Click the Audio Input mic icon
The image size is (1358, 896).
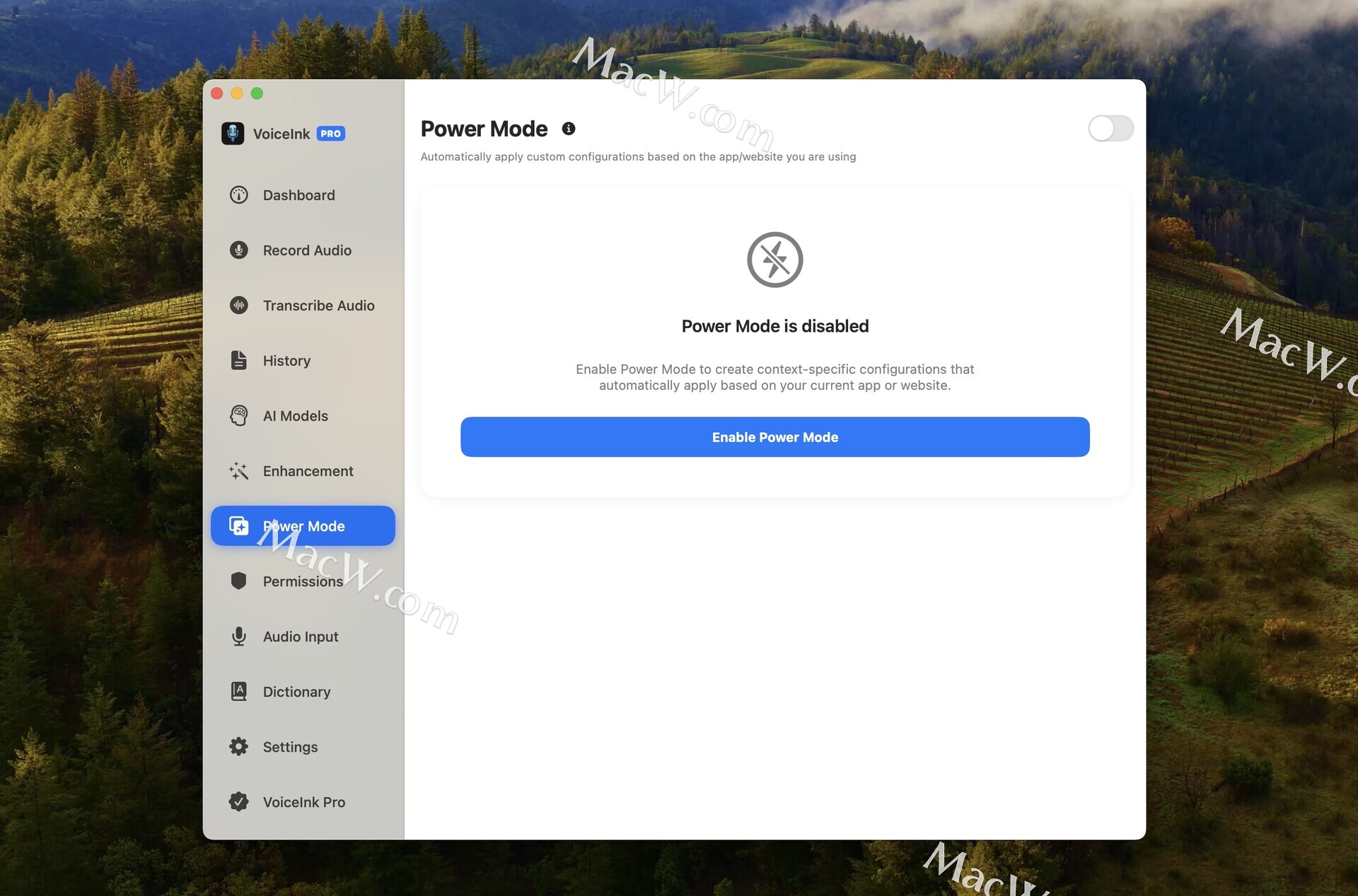[239, 636]
